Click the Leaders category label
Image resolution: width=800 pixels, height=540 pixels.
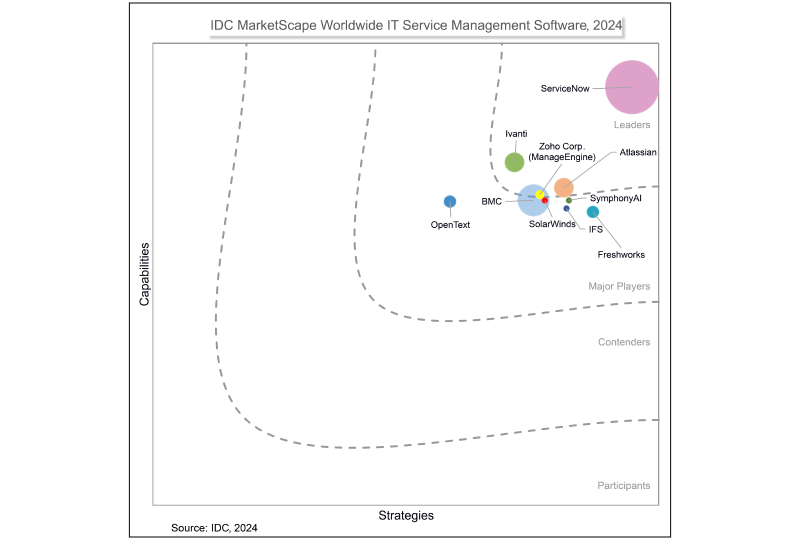(x=632, y=125)
